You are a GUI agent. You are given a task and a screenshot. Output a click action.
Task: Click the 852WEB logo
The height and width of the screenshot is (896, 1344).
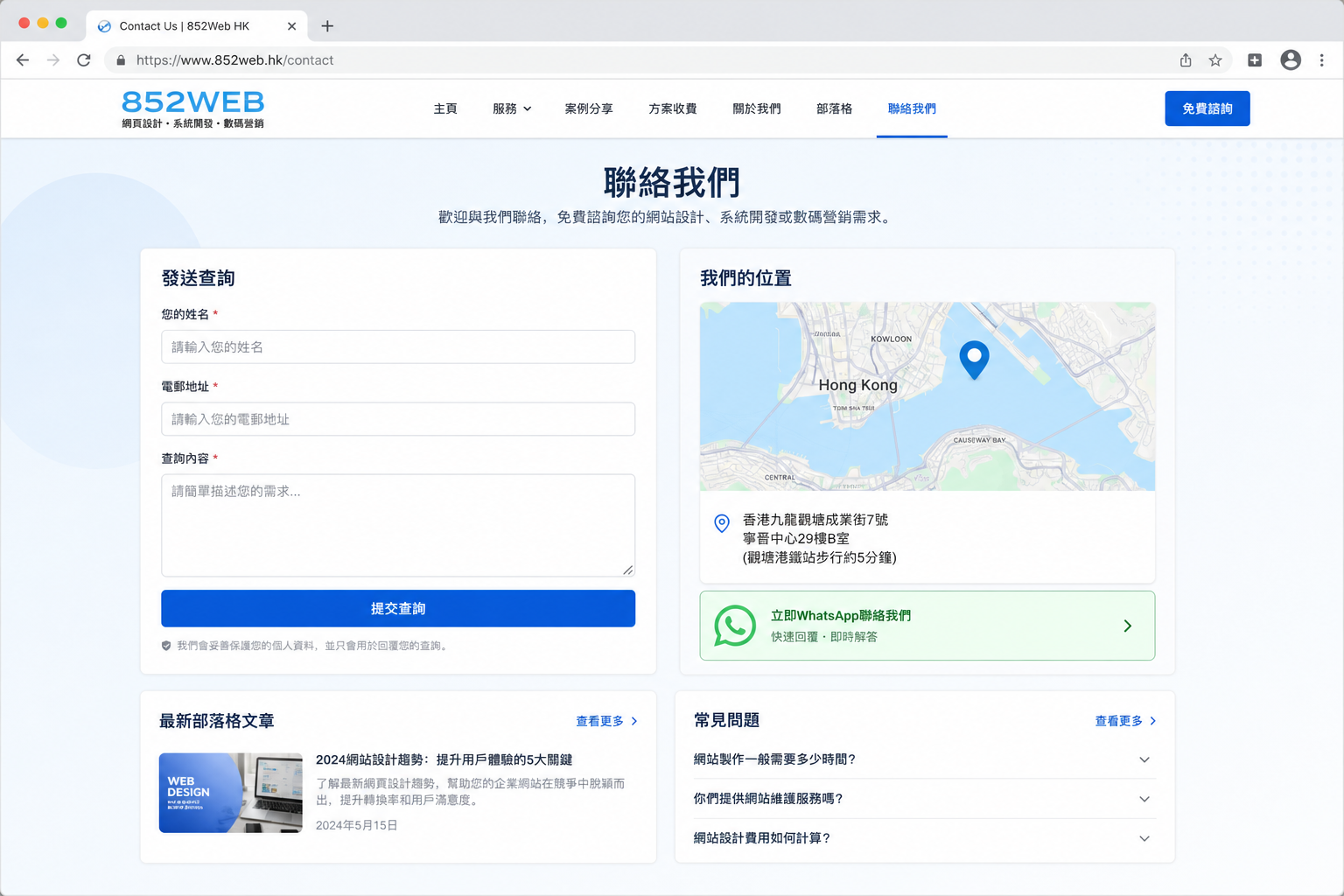[192, 109]
